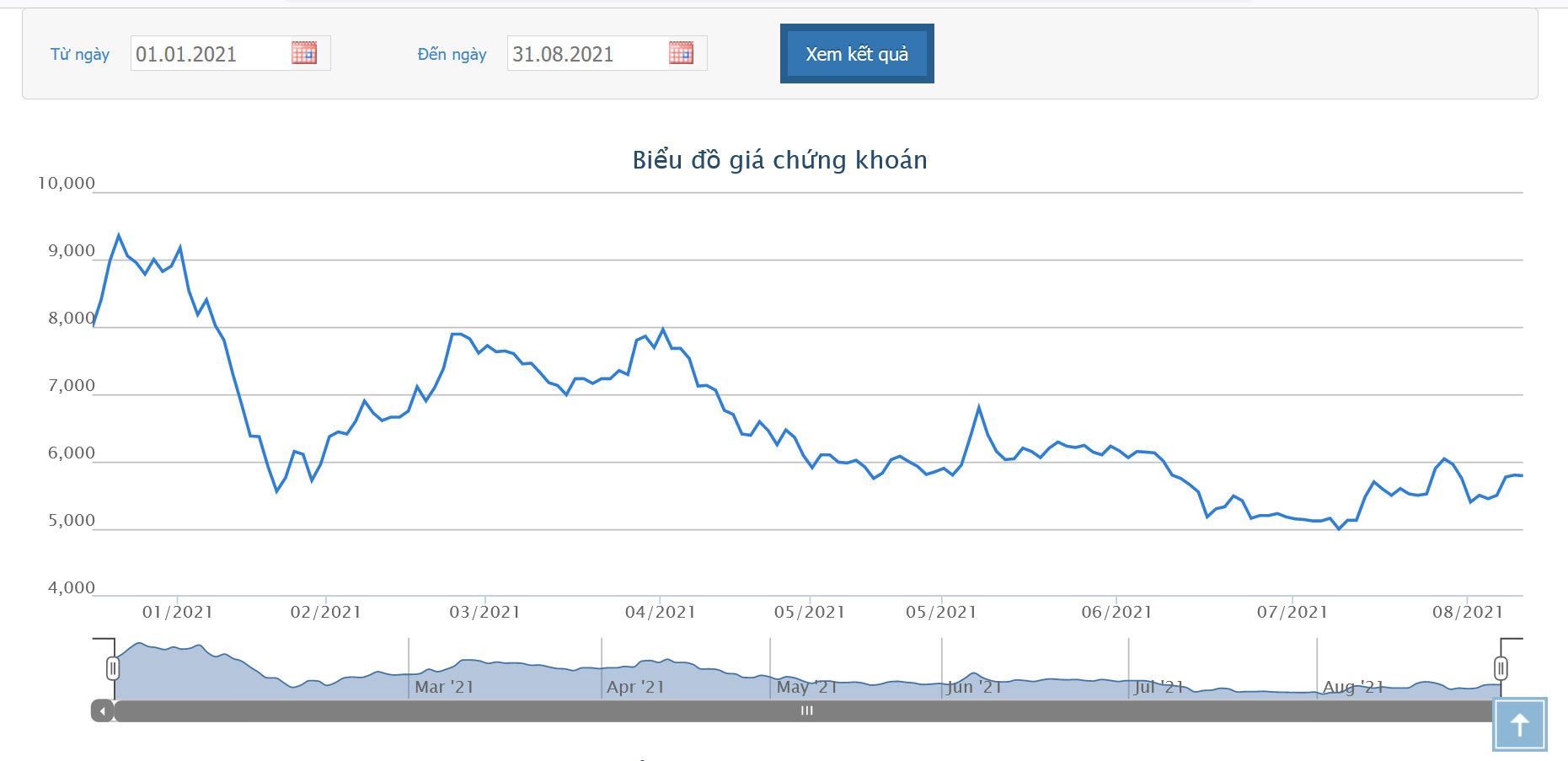The height and width of the screenshot is (761, 1568).
Task: Click the scroll-to-top arrow icon
Action: click(x=1520, y=724)
